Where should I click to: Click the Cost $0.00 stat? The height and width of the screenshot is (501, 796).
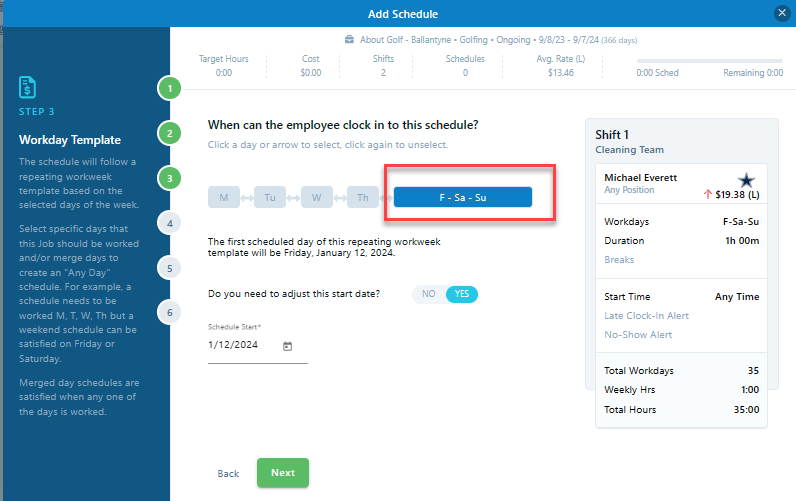(x=311, y=65)
